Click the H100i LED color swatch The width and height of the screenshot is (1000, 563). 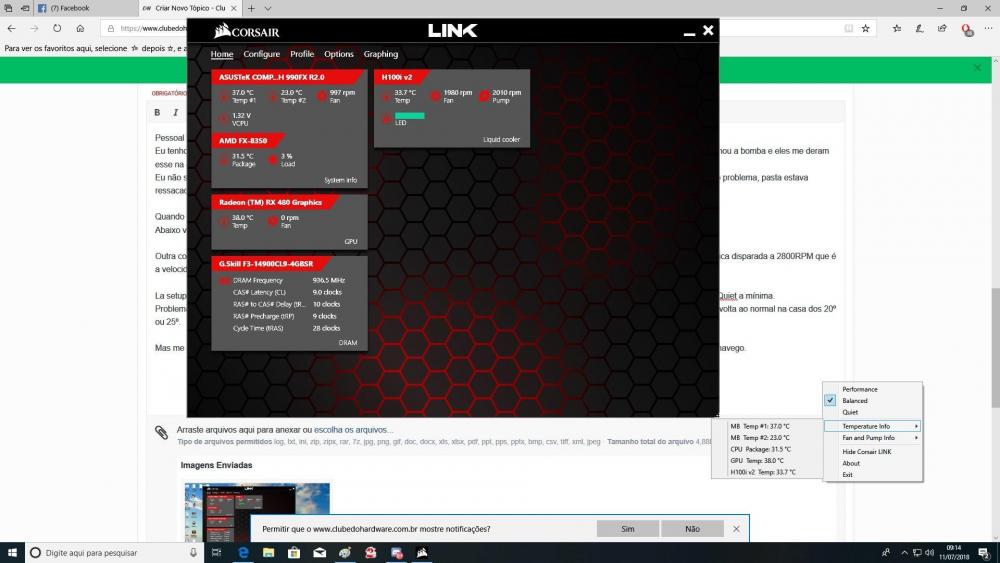410,117
